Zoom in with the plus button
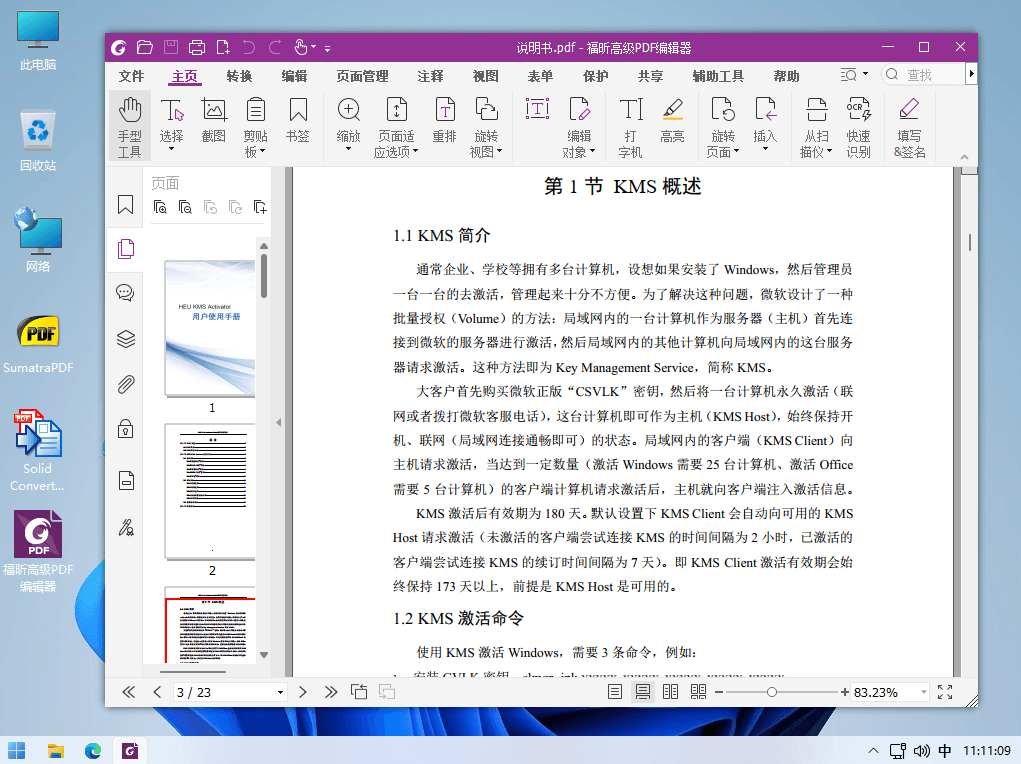 click(845, 692)
